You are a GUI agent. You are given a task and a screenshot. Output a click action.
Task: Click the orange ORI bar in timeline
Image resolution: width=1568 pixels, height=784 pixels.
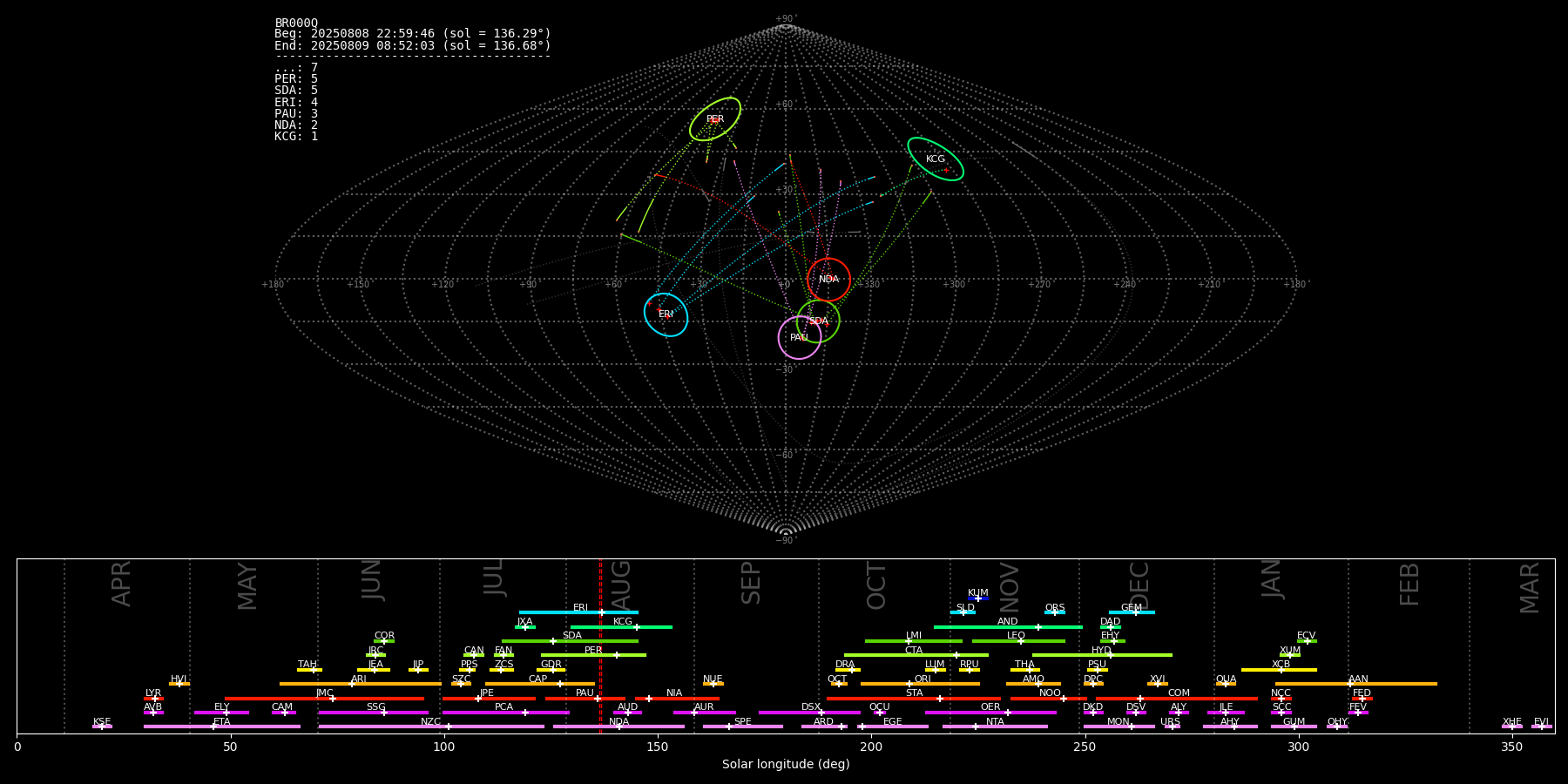(x=920, y=684)
